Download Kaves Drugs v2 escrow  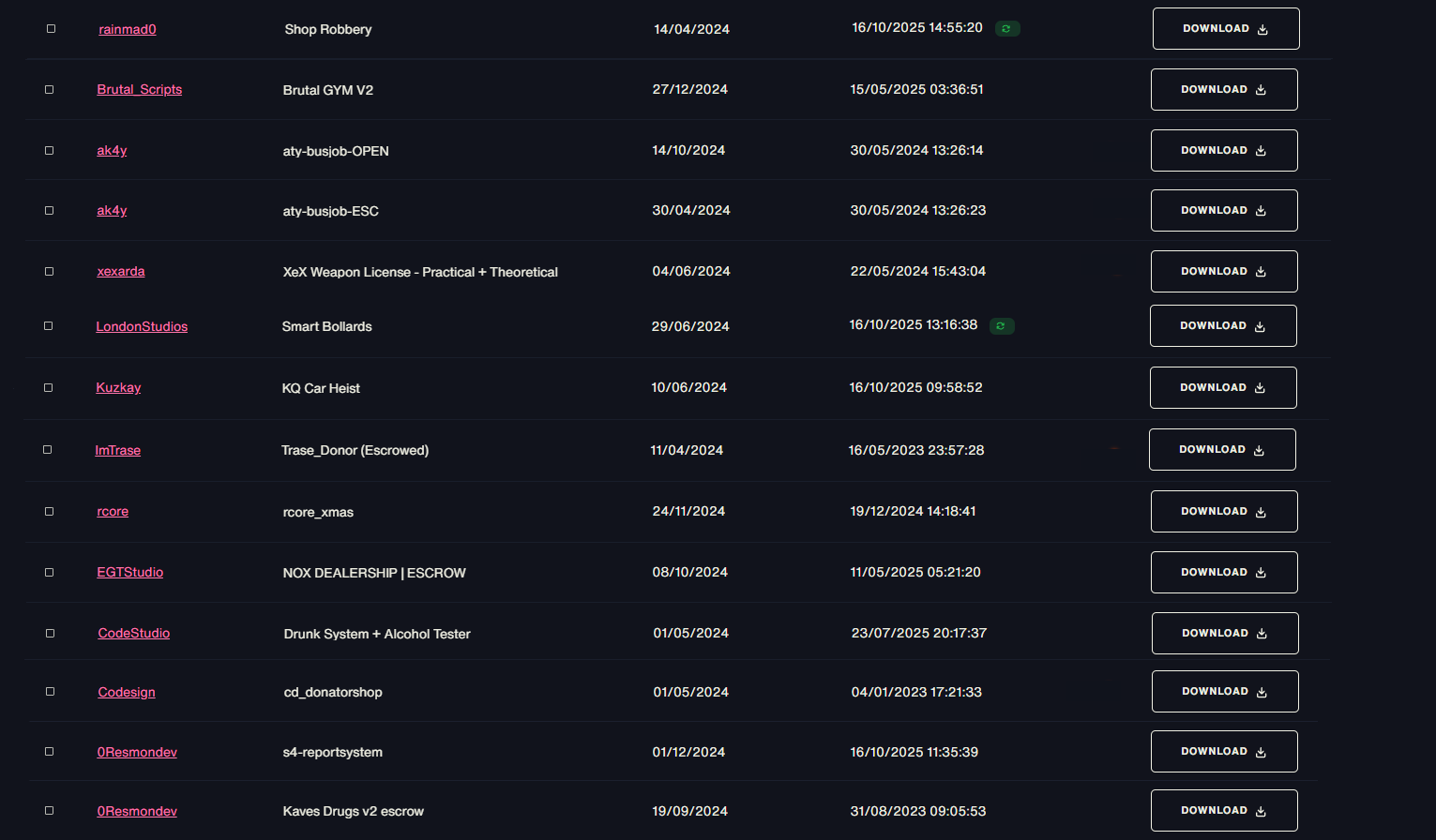coord(1224,811)
